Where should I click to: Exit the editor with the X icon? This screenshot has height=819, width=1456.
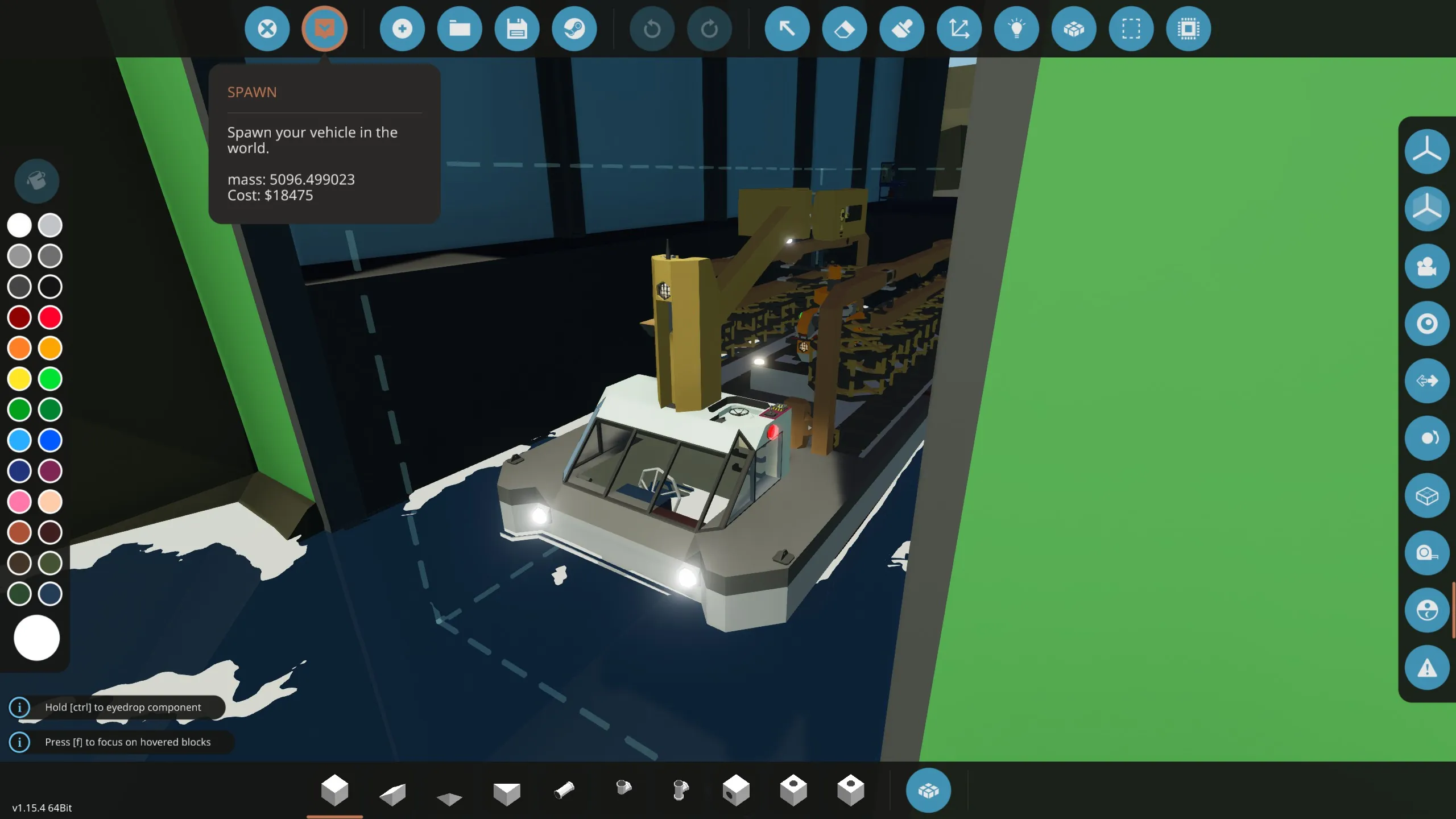(x=267, y=28)
